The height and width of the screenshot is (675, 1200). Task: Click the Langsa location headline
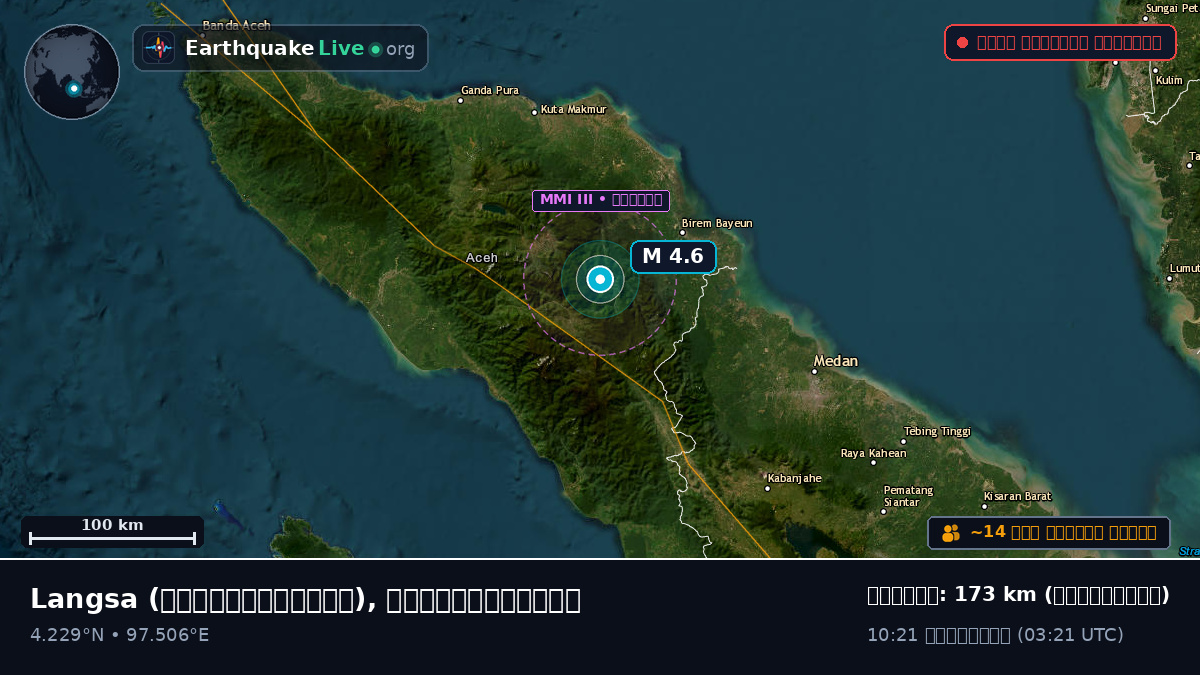point(305,600)
